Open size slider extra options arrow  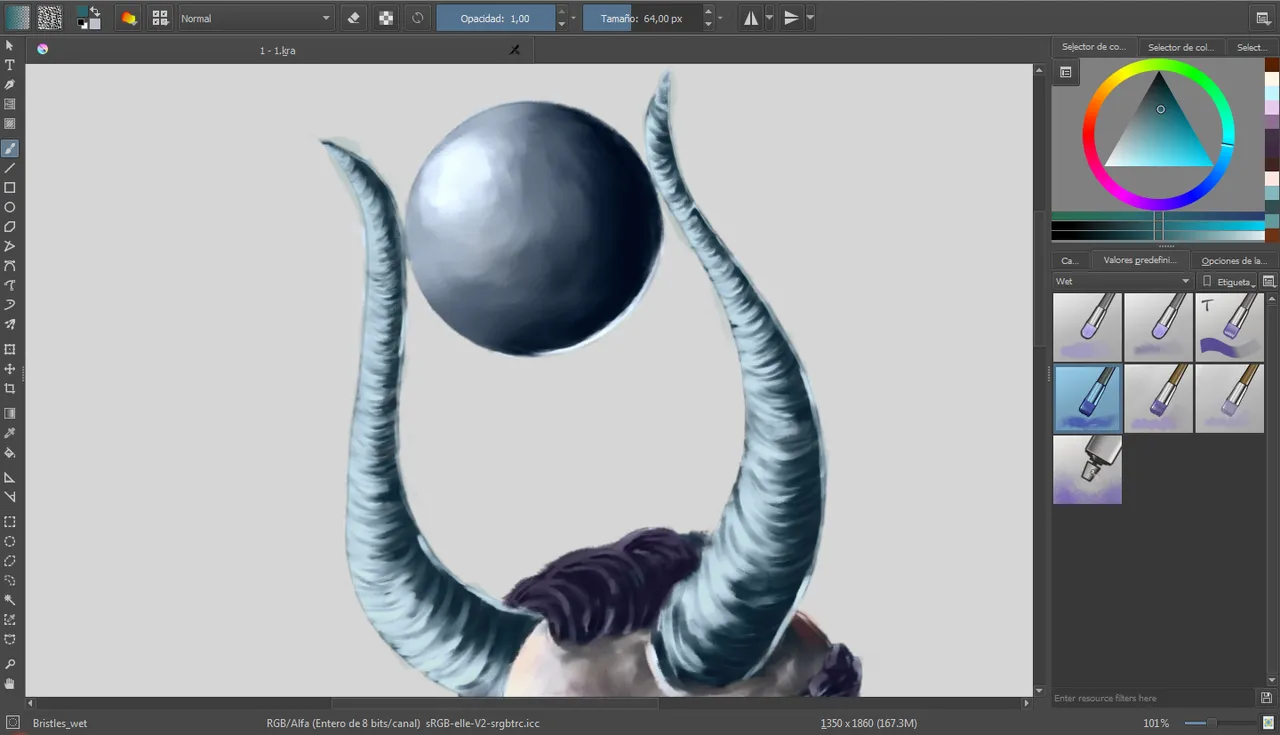click(721, 18)
